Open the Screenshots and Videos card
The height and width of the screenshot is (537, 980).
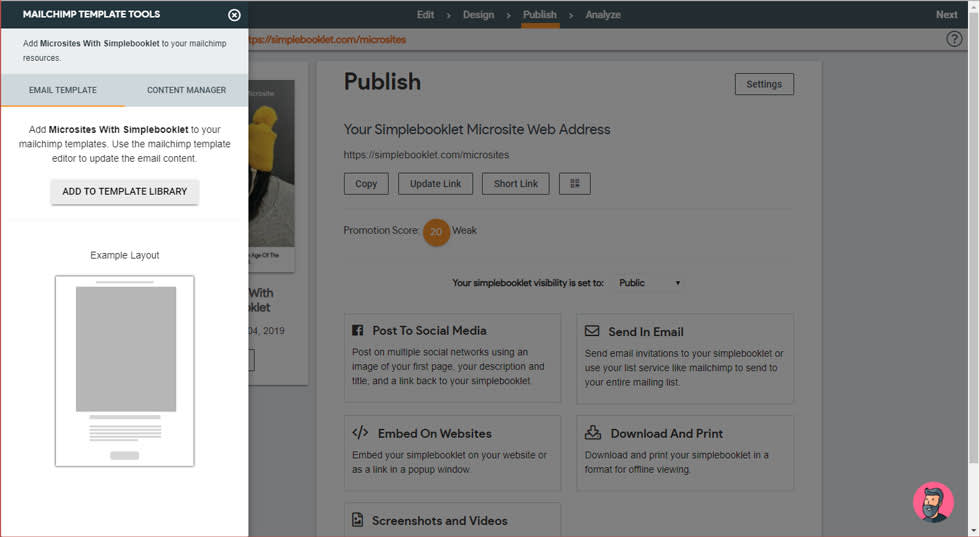[452, 519]
